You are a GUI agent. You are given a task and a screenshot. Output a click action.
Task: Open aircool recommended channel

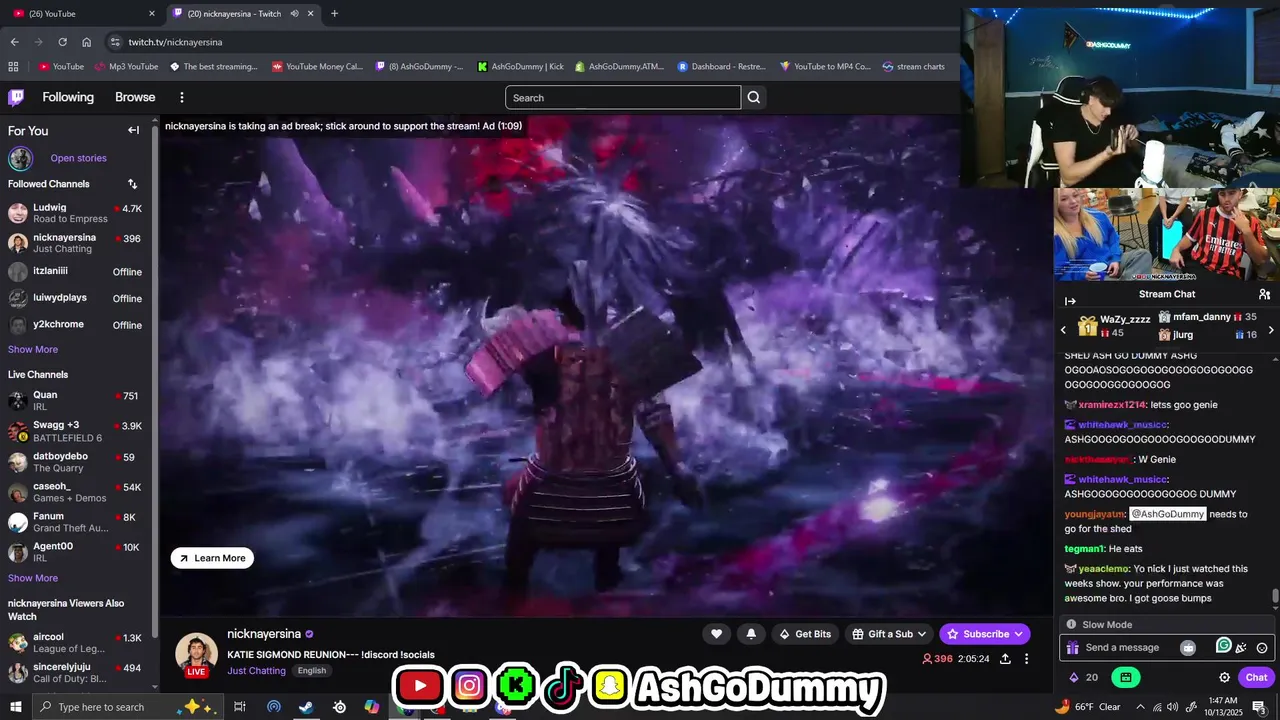tap(76, 642)
